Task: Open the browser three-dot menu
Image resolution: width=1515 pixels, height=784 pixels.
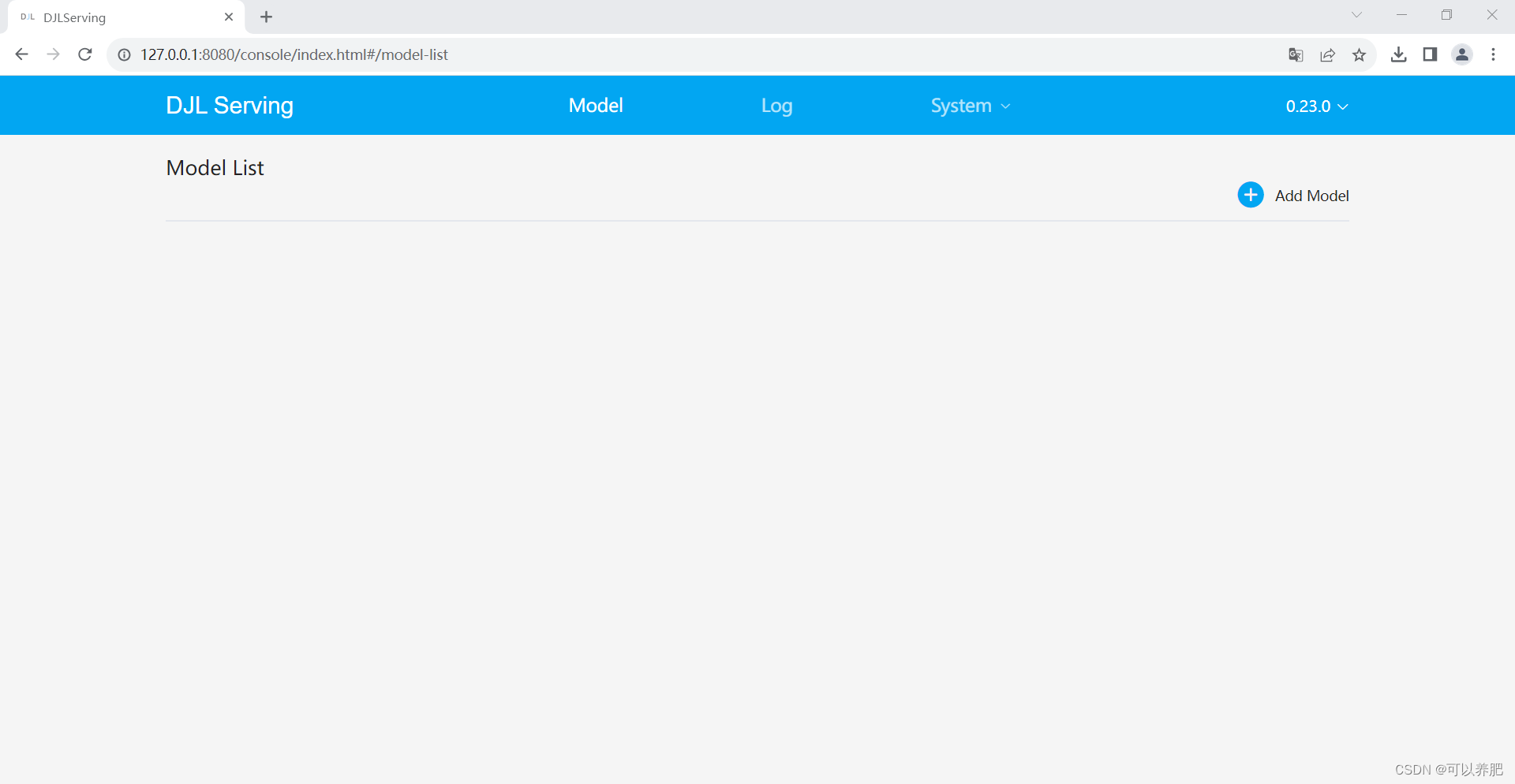Action: point(1493,54)
